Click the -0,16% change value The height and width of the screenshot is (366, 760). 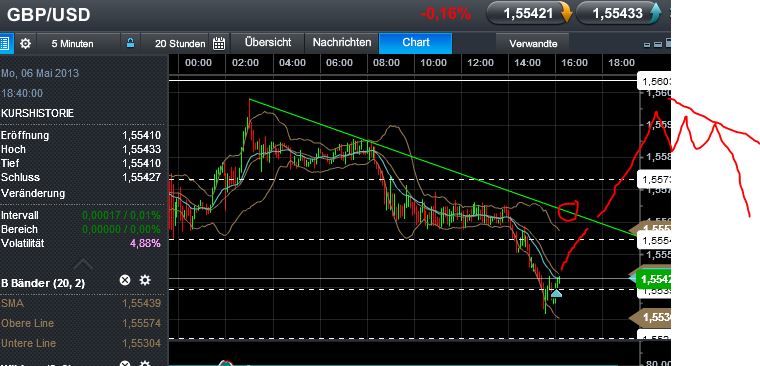pos(445,14)
